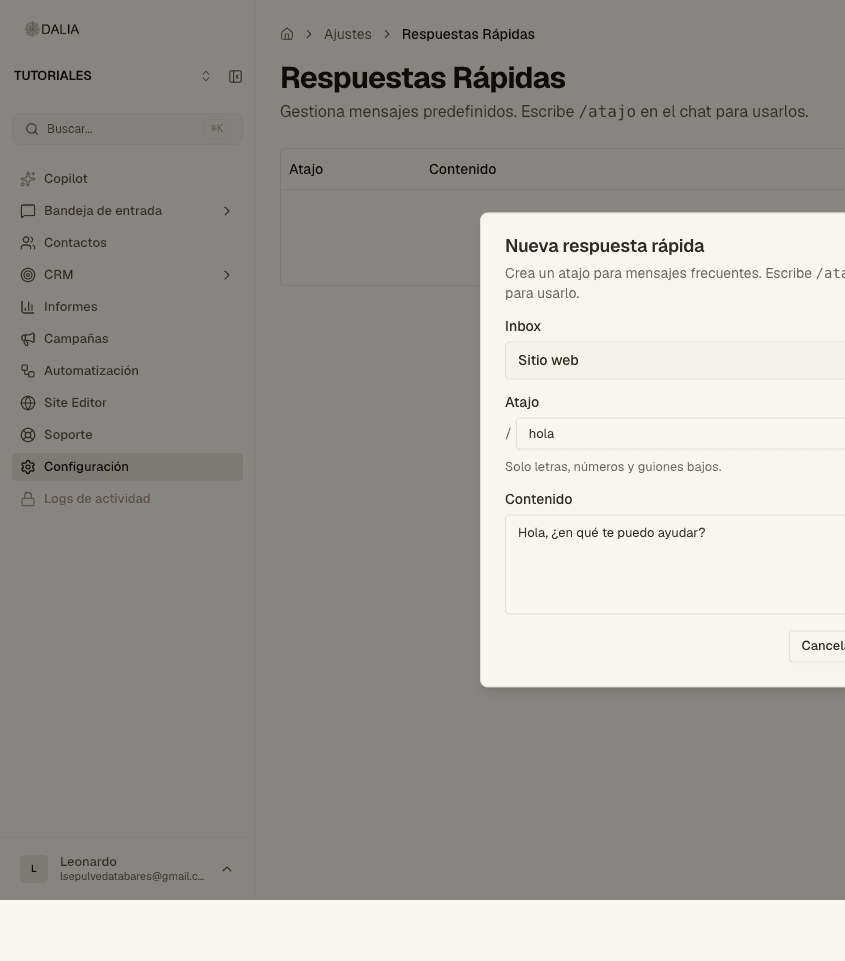Click the Atajo column header

pyautogui.click(x=306, y=169)
